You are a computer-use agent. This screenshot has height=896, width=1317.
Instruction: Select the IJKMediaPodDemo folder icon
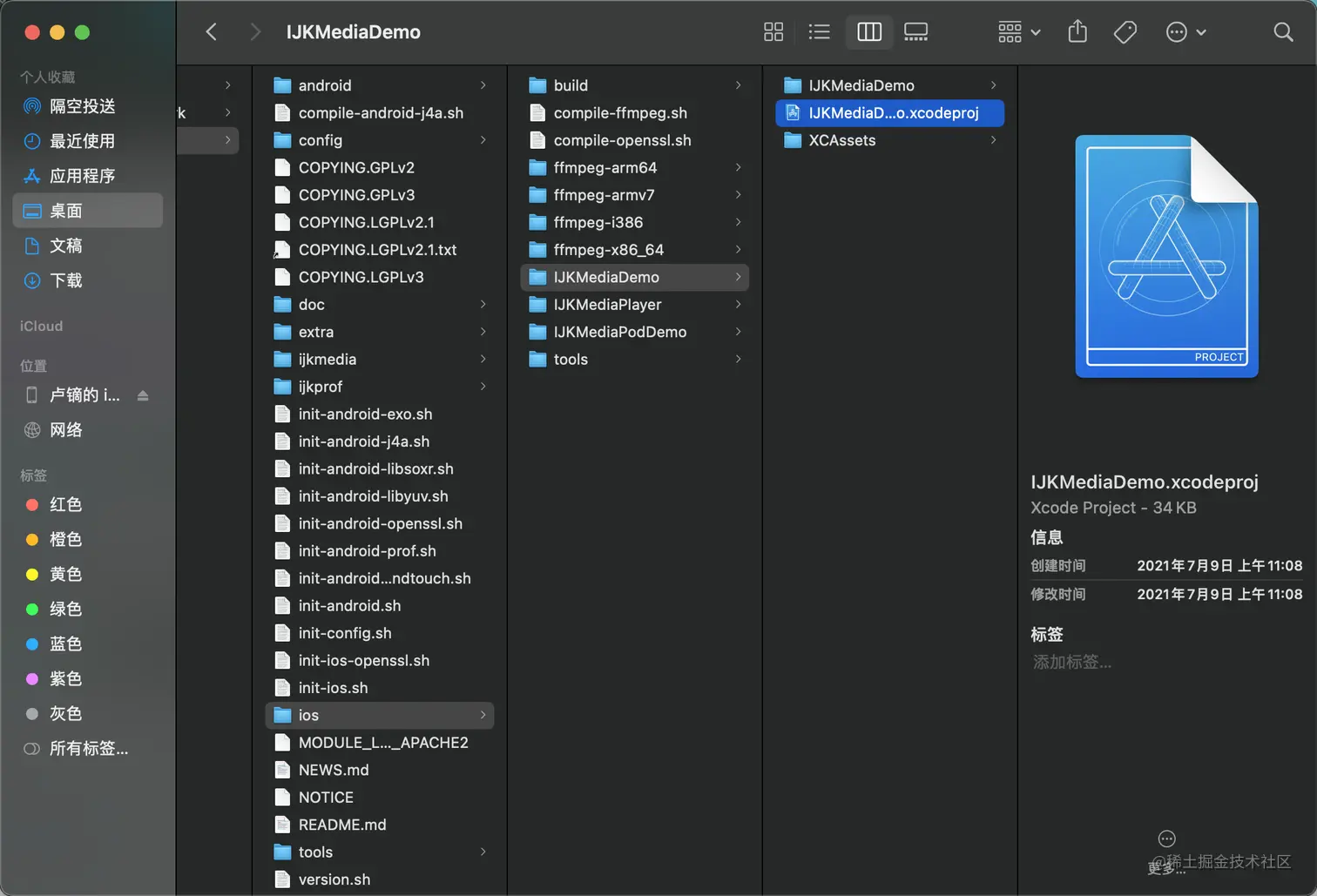537,332
